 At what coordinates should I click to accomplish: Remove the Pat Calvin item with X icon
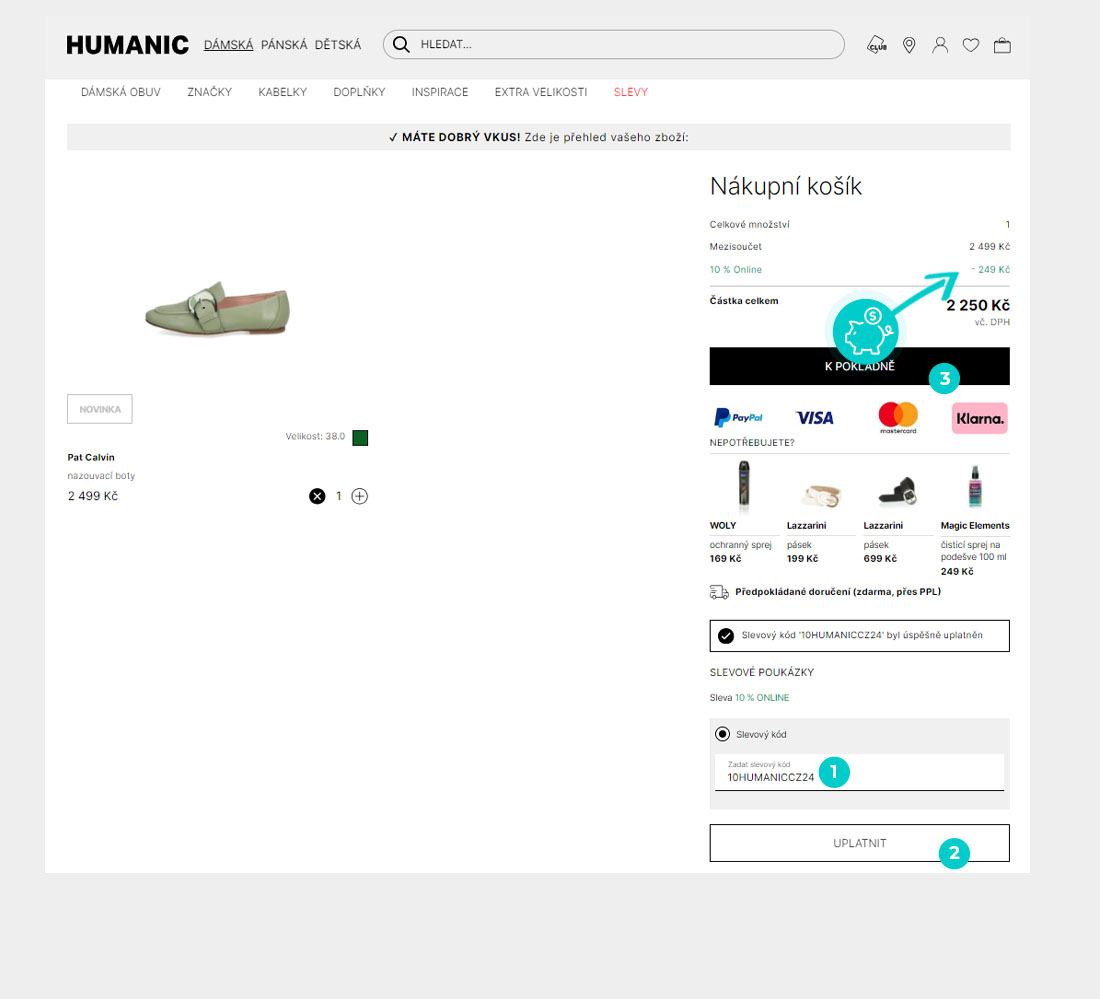pyautogui.click(x=317, y=496)
